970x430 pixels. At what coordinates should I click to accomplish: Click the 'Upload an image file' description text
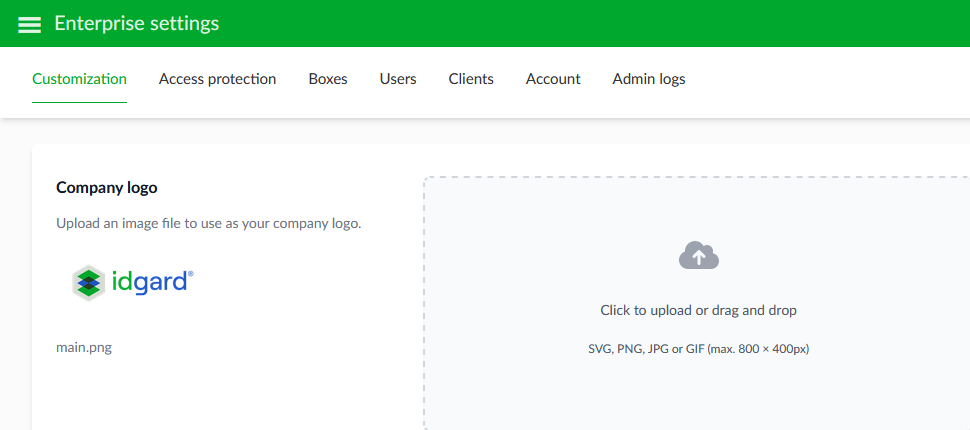[208, 223]
